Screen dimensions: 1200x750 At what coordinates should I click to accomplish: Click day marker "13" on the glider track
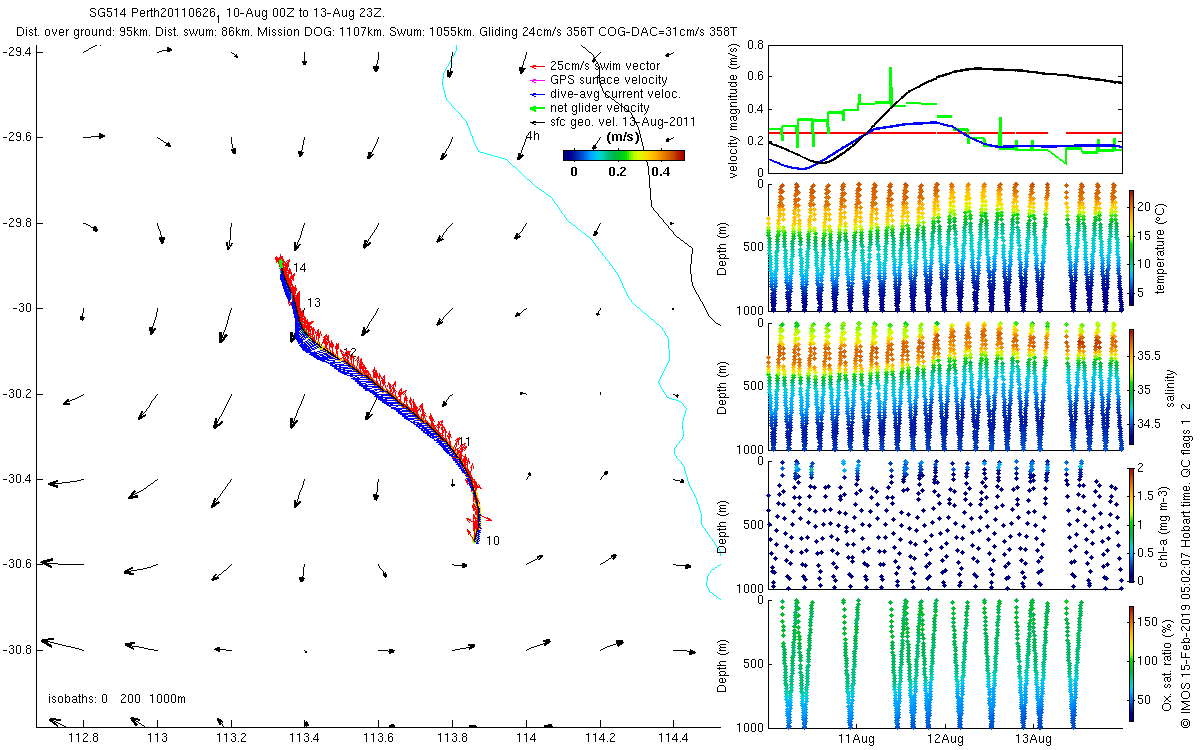tap(314, 303)
